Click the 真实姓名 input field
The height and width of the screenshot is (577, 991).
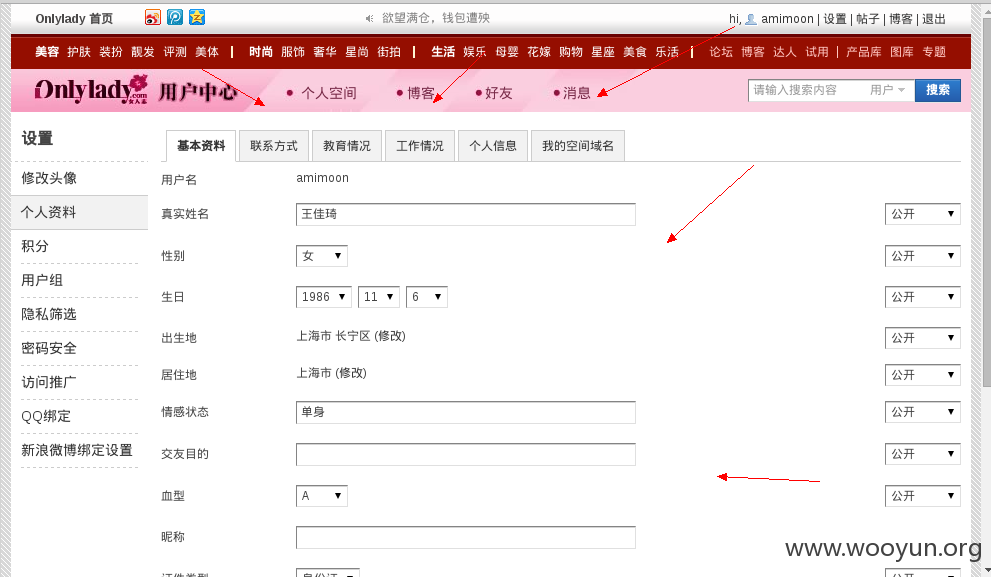click(466, 214)
